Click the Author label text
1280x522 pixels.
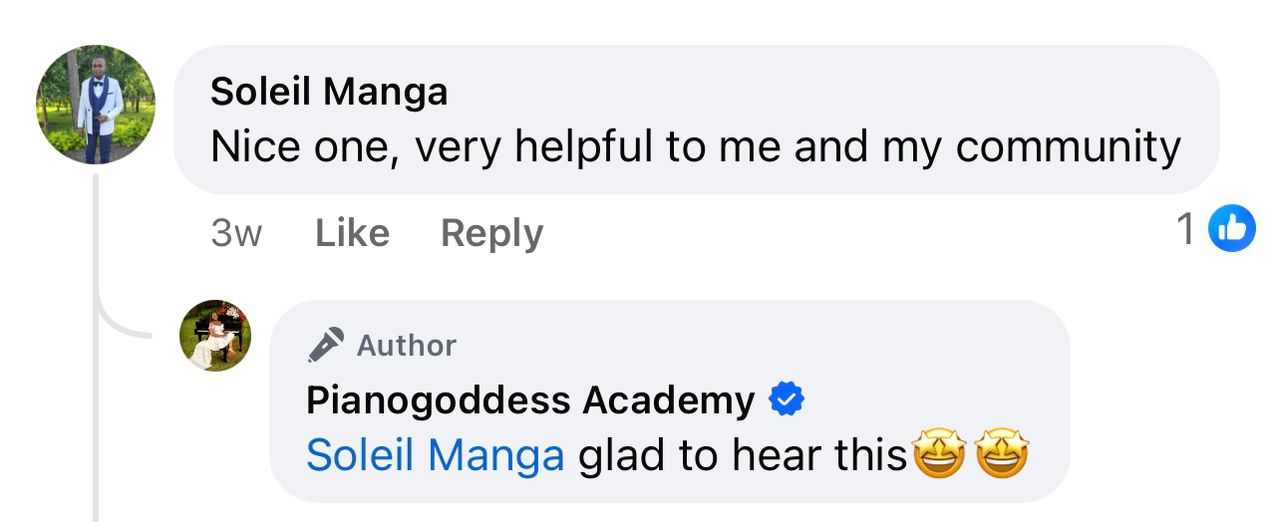click(x=406, y=345)
